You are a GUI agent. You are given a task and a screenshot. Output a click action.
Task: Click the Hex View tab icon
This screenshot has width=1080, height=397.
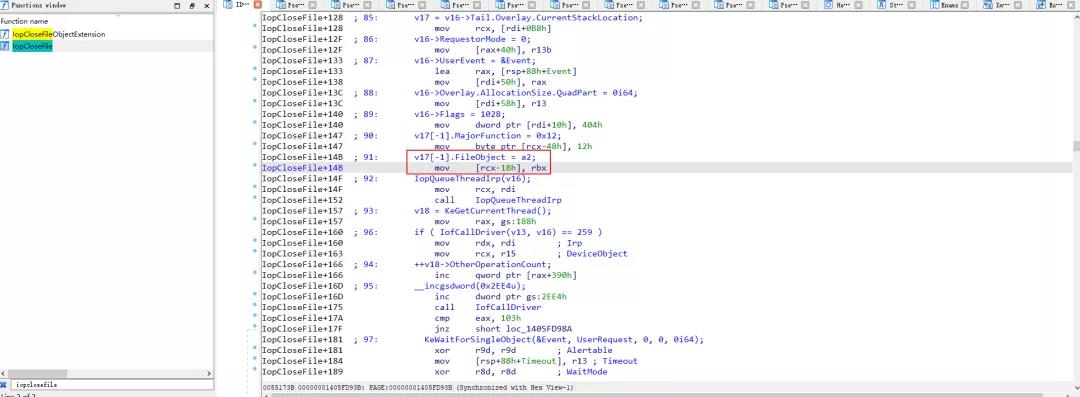828,5
